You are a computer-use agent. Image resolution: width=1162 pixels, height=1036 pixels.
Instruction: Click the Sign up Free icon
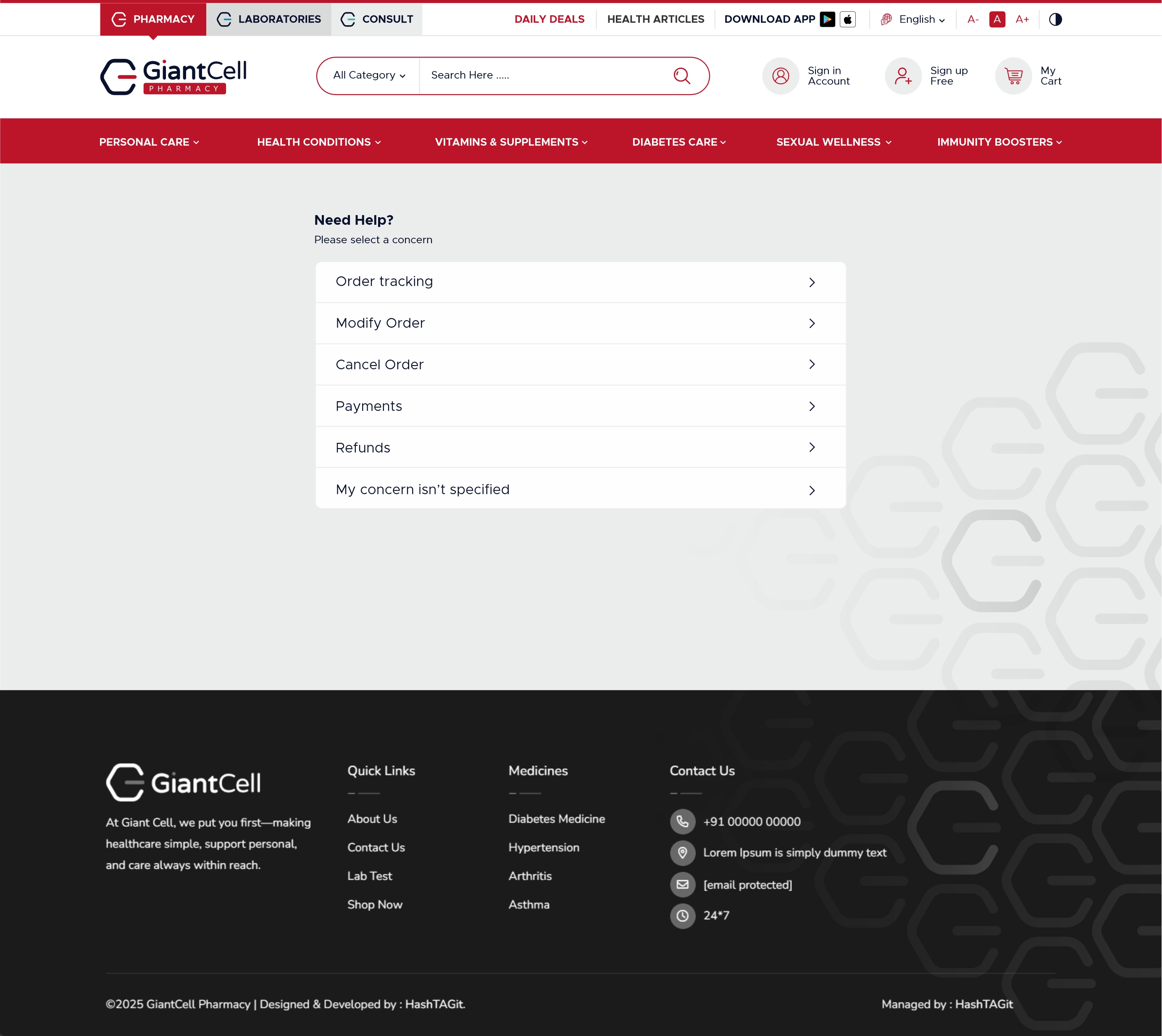903,76
